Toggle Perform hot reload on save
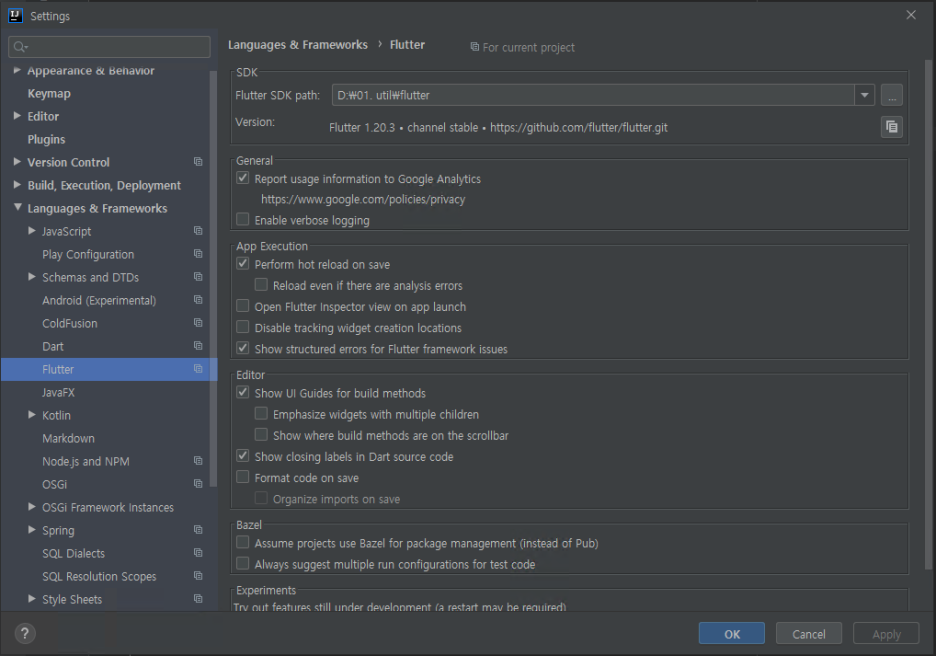Image resolution: width=936 pixels, height=656 pixels. pyautogui.click(x=243, y=263)
